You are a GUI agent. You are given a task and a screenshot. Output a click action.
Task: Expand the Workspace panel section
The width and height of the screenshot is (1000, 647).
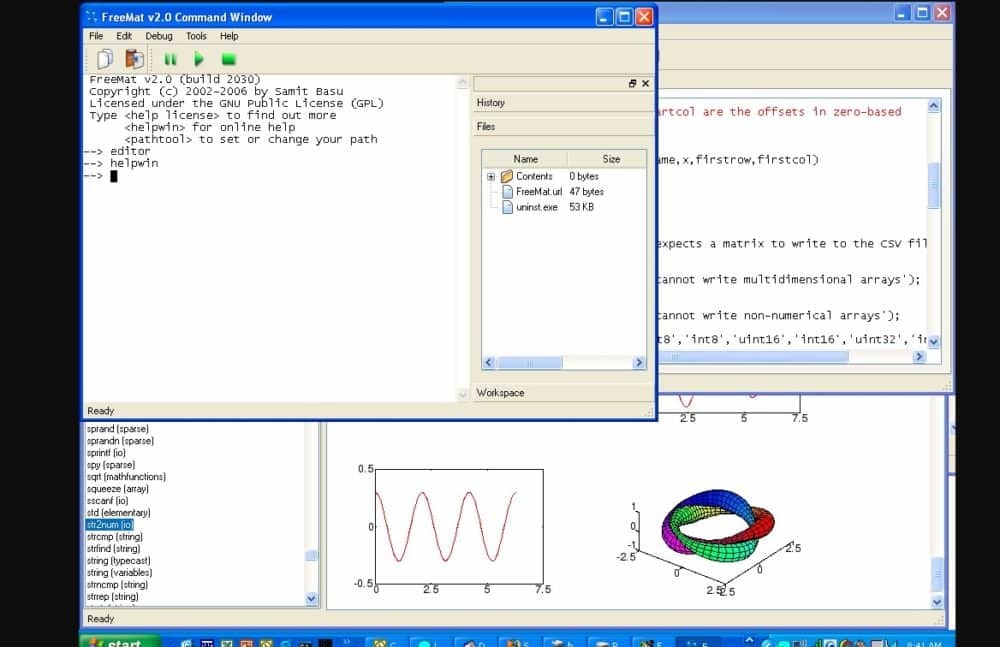point(500,393)
